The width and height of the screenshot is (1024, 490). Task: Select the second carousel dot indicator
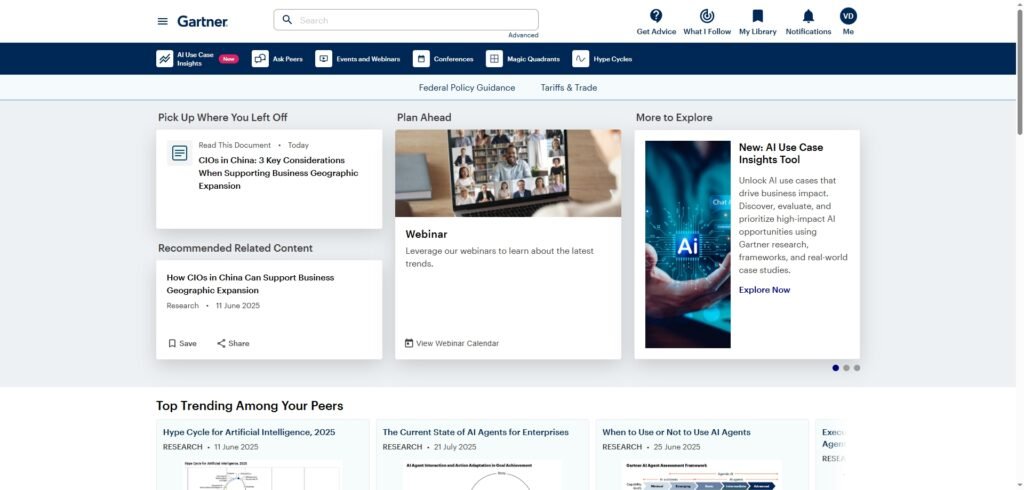pyautogui.click(x=846, y=368)
